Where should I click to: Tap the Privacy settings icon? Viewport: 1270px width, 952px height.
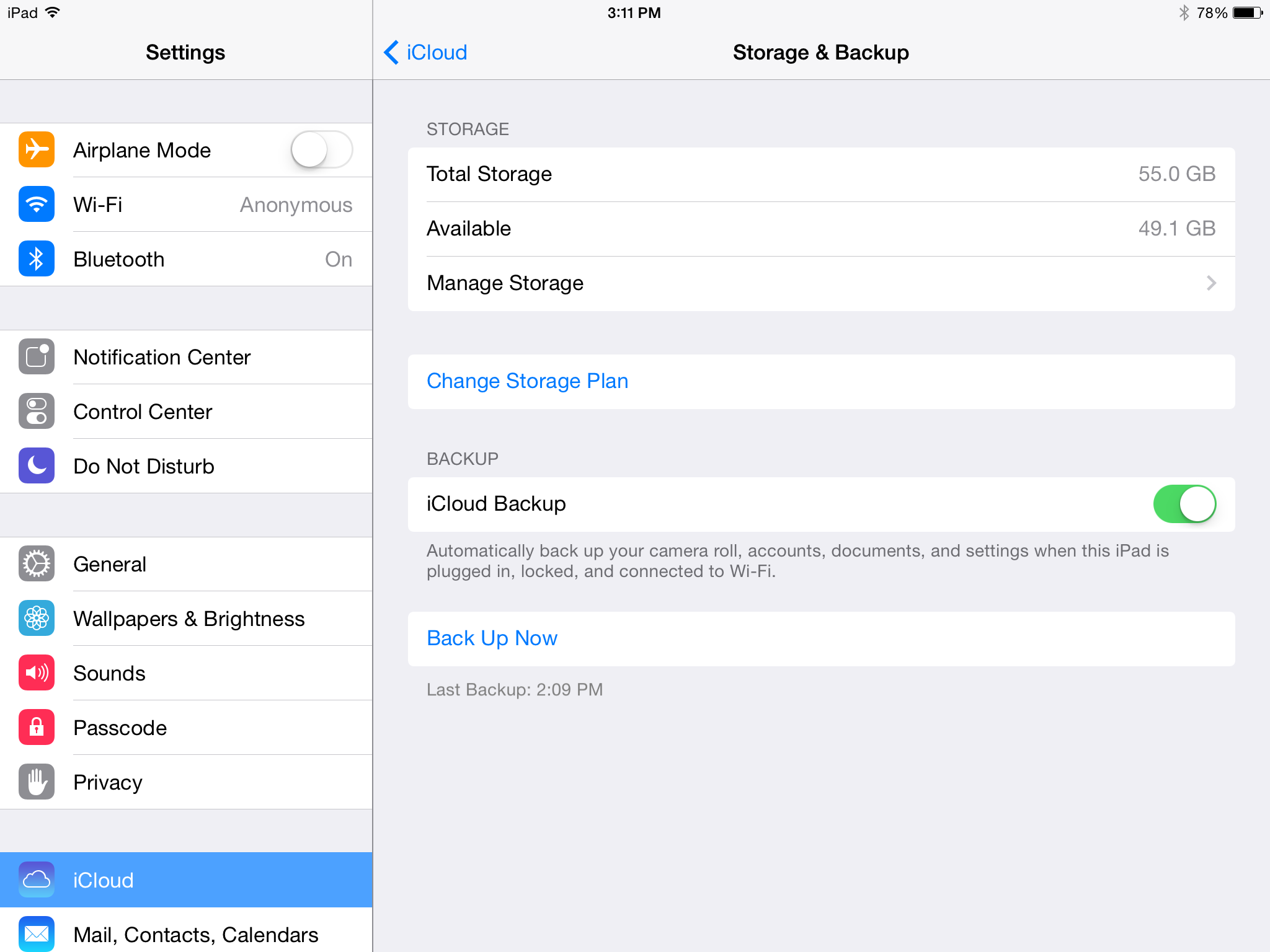pos(36,782)
